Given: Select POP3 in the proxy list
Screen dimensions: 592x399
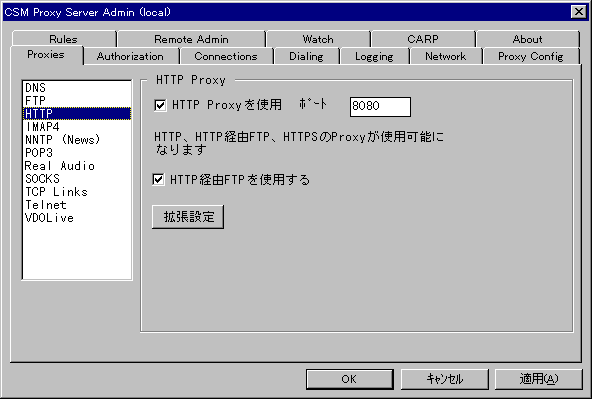Looking at the screenshot, I should click(77, 153).
